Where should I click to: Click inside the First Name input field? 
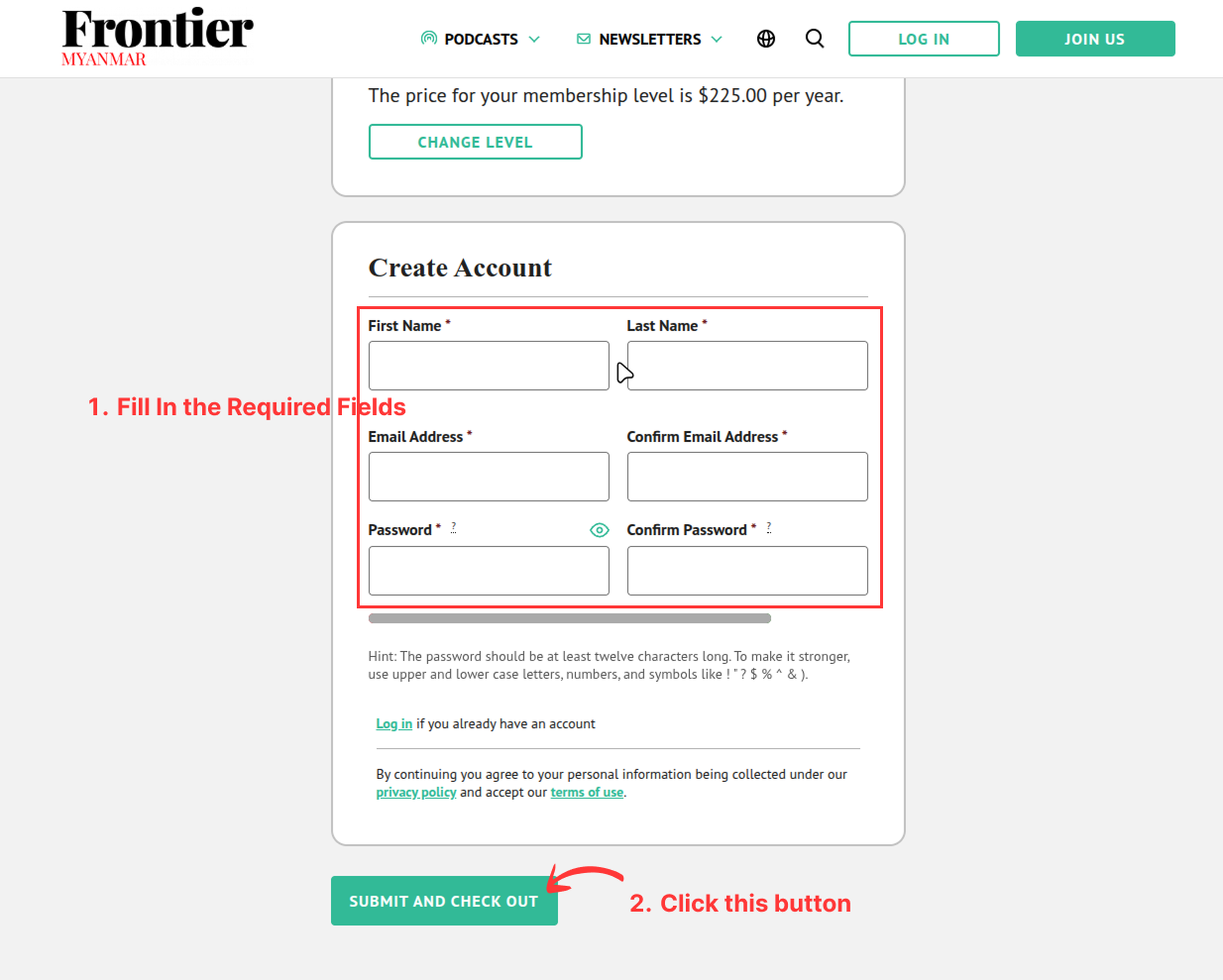(489, 366)
